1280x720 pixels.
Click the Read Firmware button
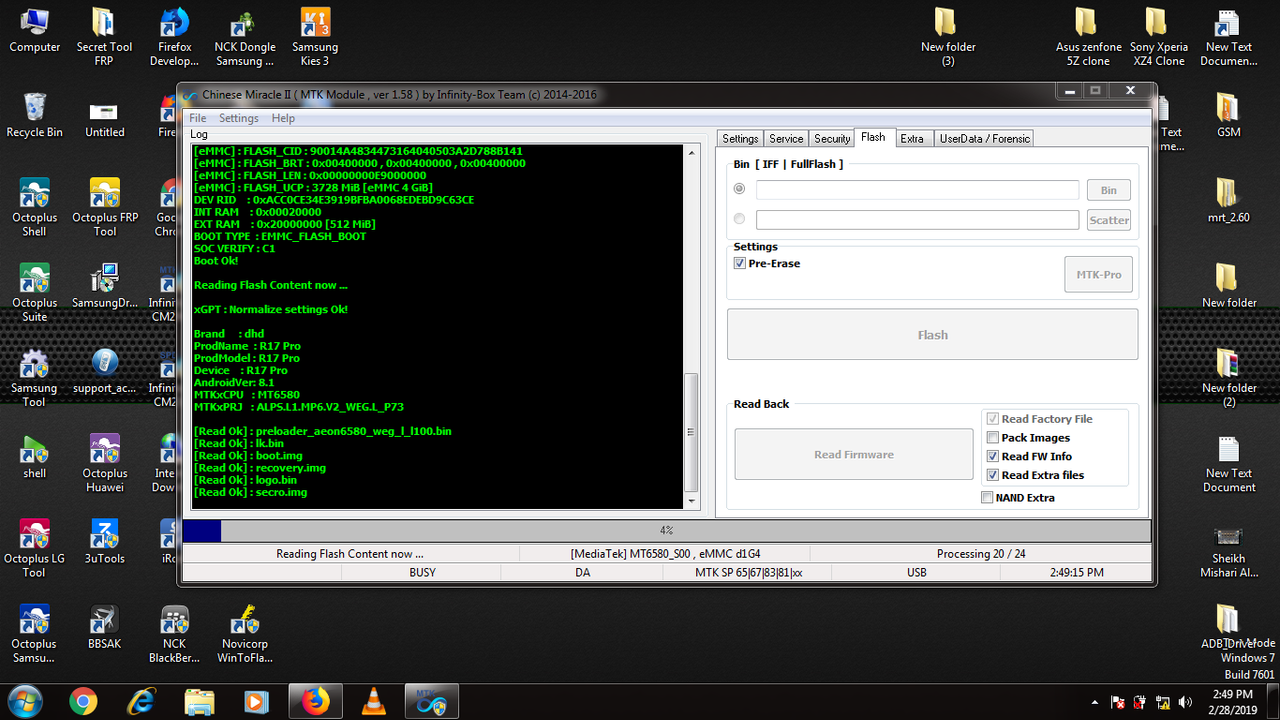[854, 454]
